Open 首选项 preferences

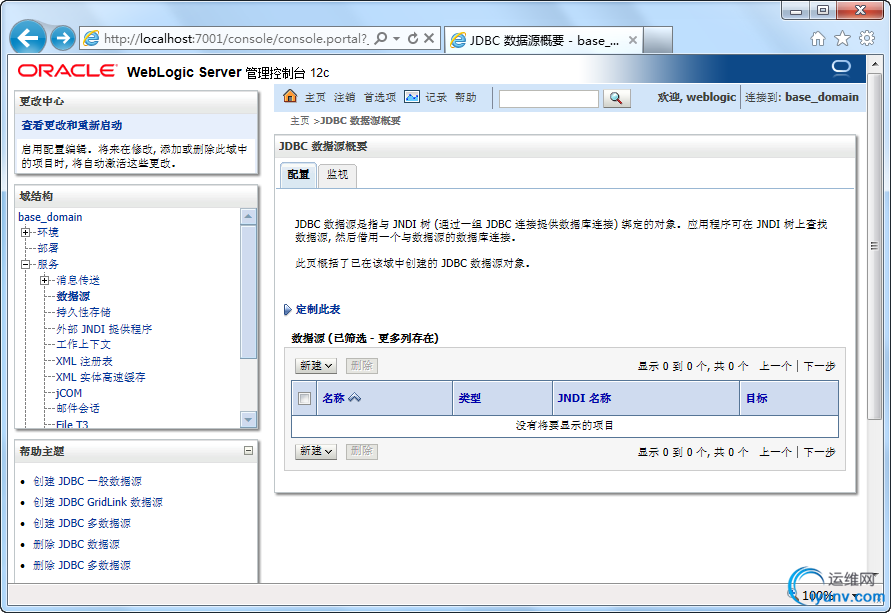(x=380, y=97)
